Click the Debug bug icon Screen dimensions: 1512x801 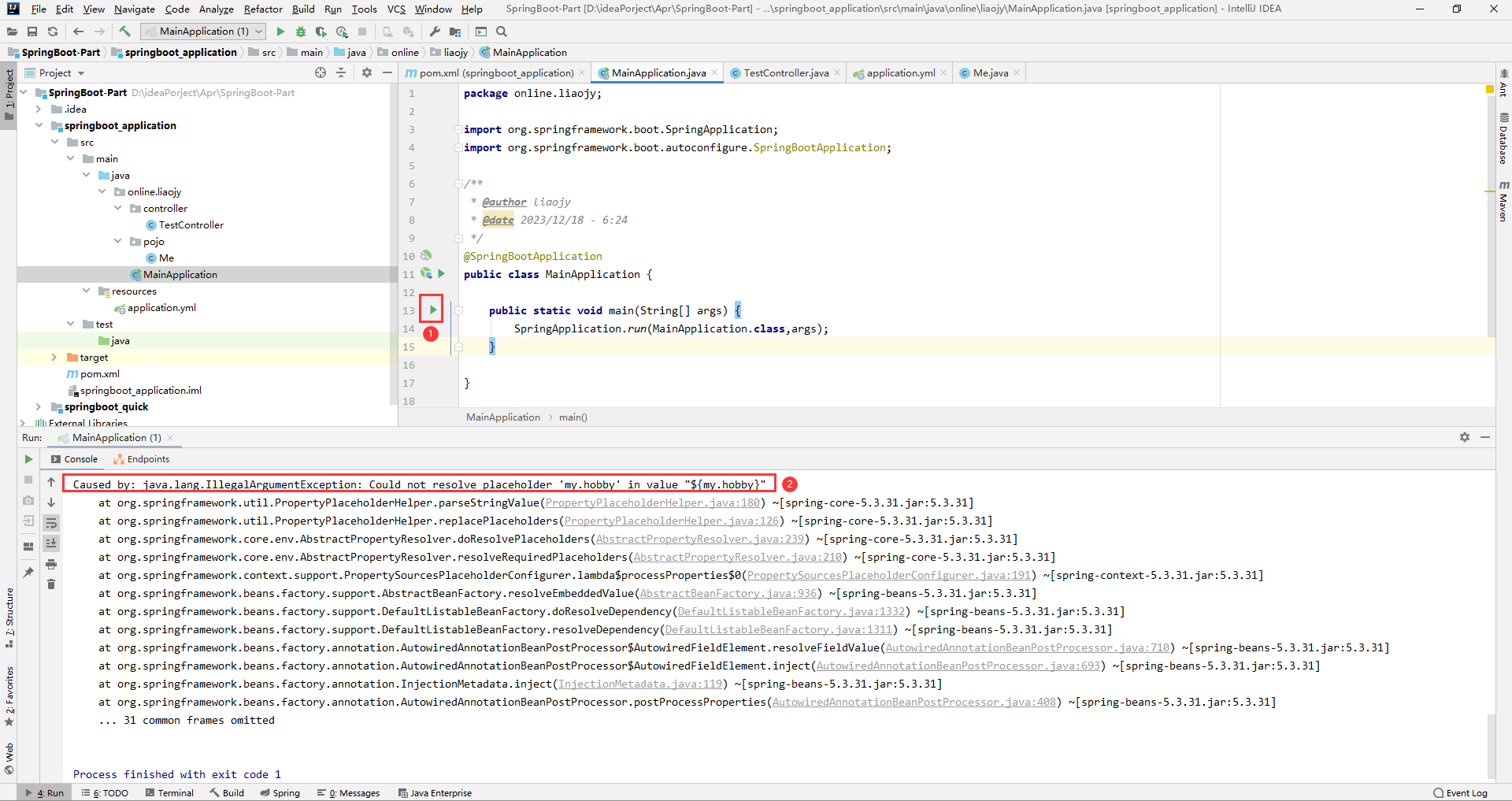(x=300, y=32)
